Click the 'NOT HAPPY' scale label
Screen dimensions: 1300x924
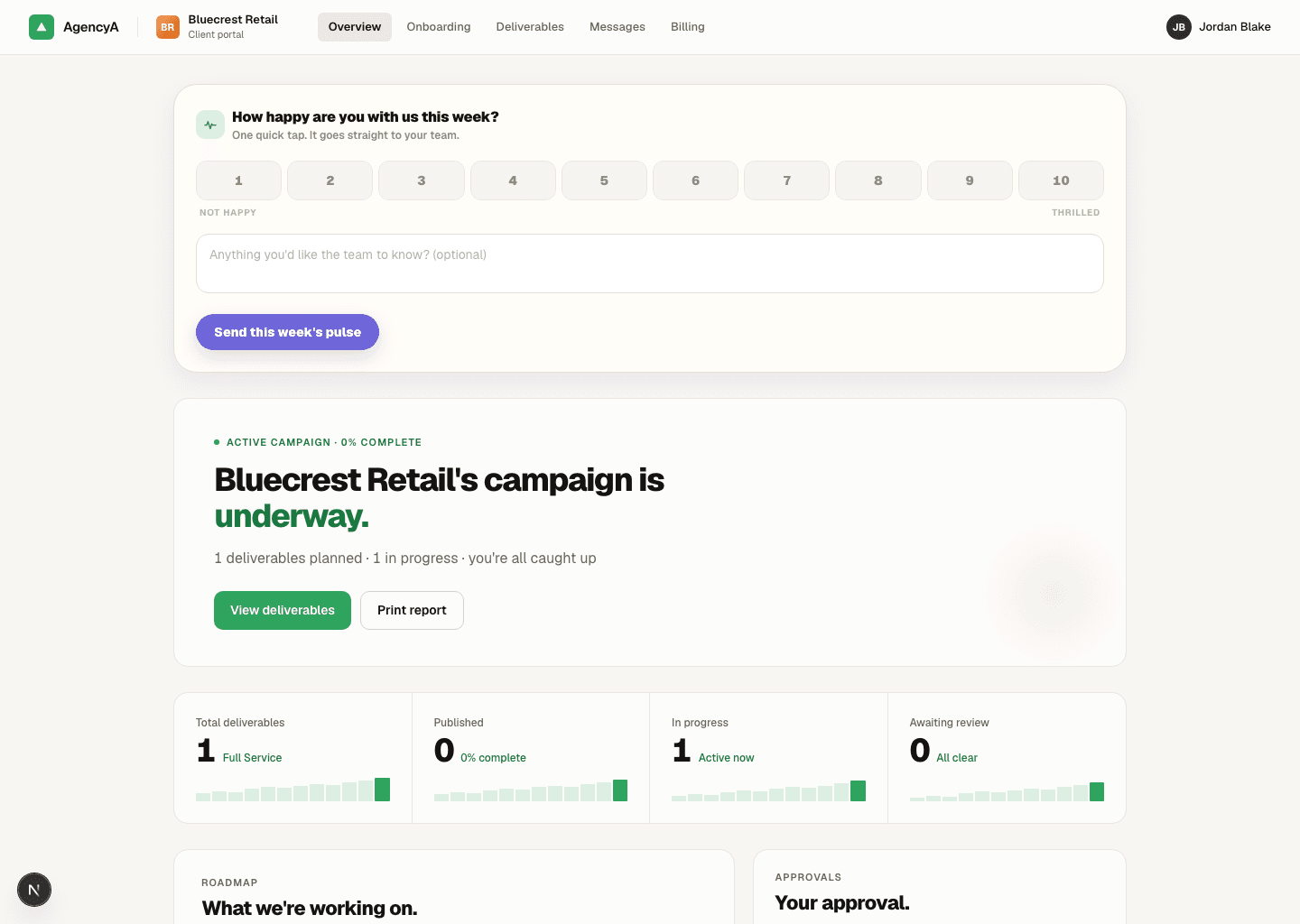pos(227,213)
